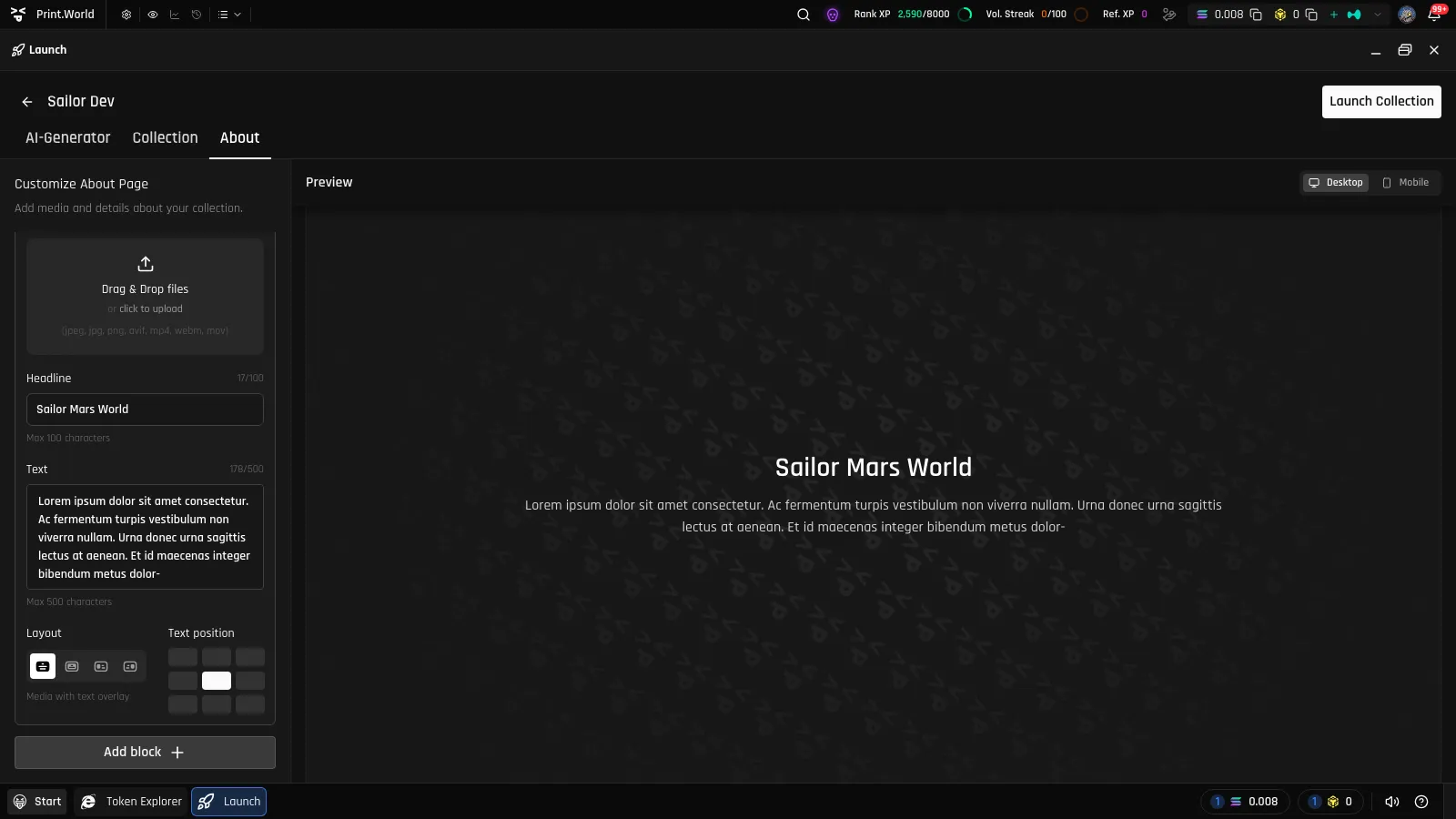Set text position to middle right
The width and height of the screenshot is (1456, 819).
tap(250, 681)
